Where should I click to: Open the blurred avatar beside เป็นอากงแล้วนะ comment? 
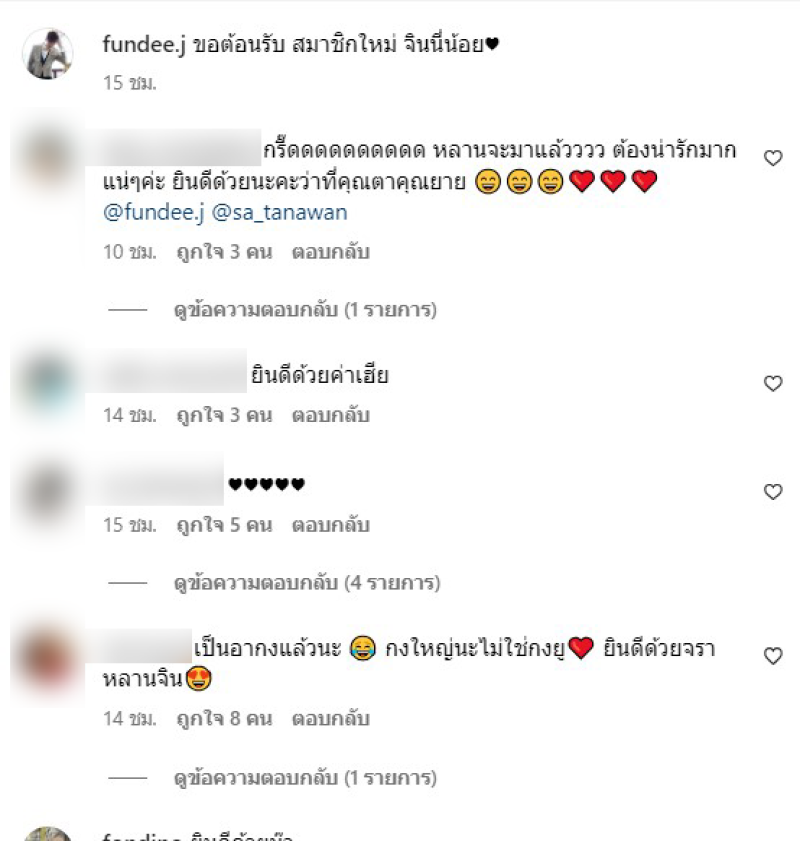tap(48, 658)
